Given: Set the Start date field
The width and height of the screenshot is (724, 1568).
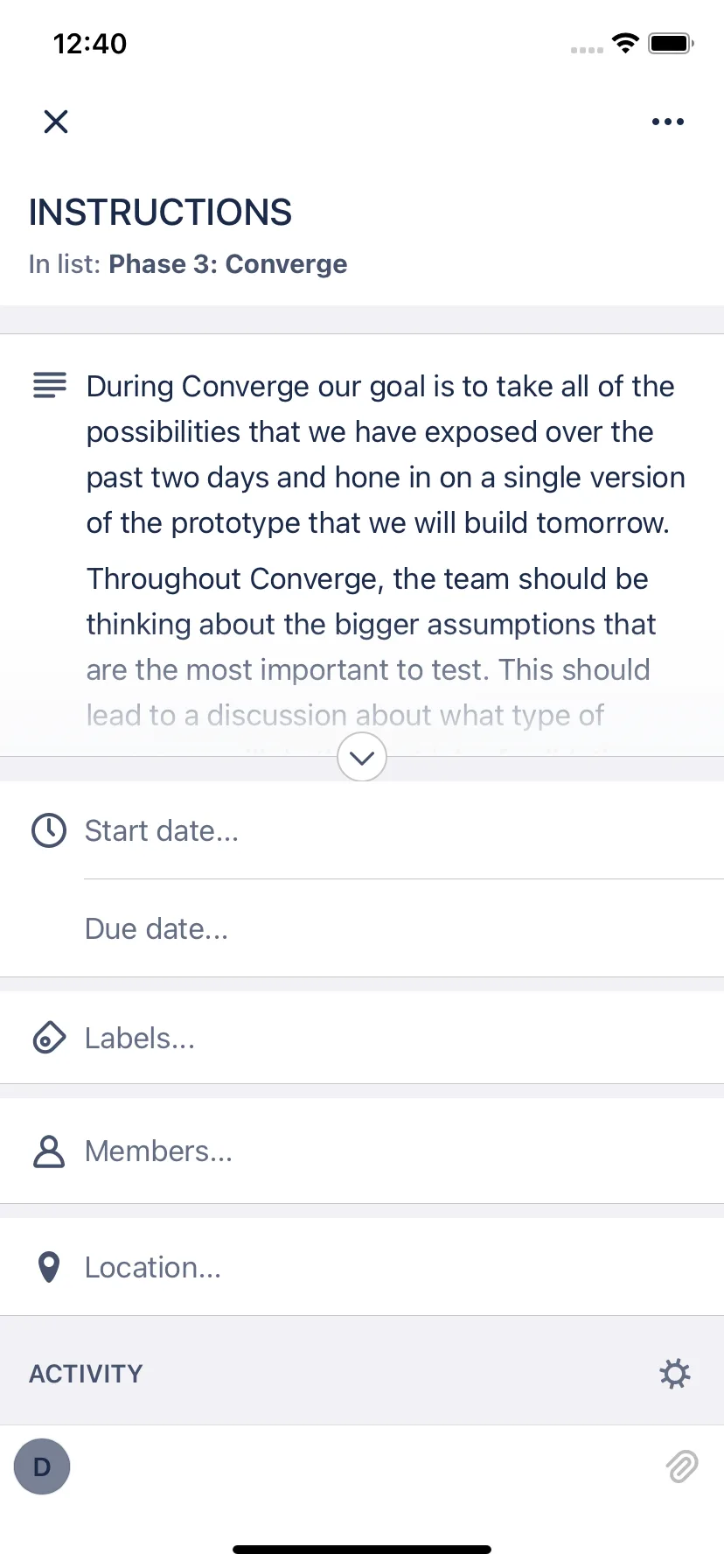Looking at the screenshot, I should (x=404, y=830).
